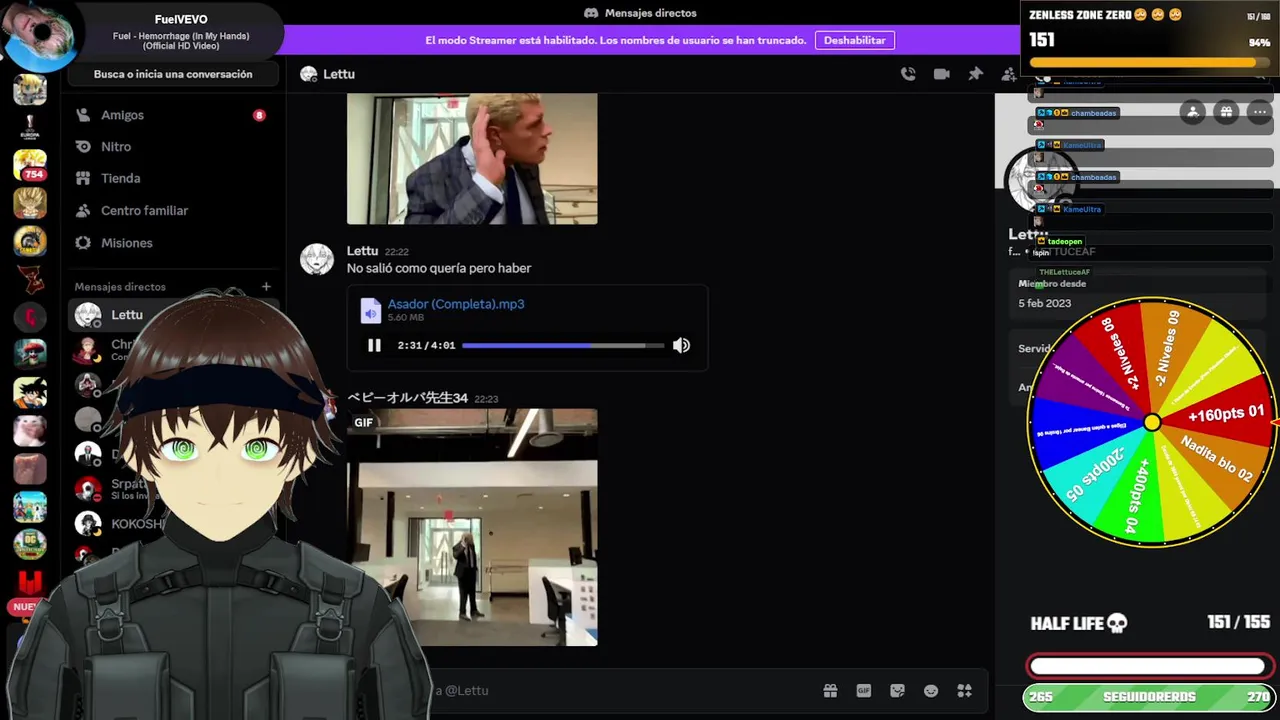Click the Mensajes directos sidebar heading
Screen dimensions: 1280x720
click(x=120, y=287)
